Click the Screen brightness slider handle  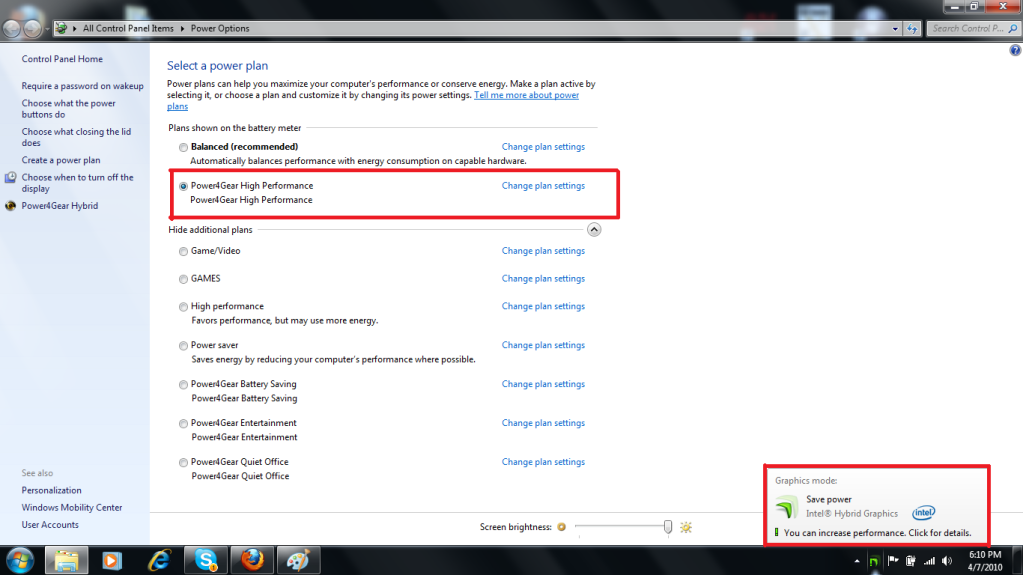667,527
